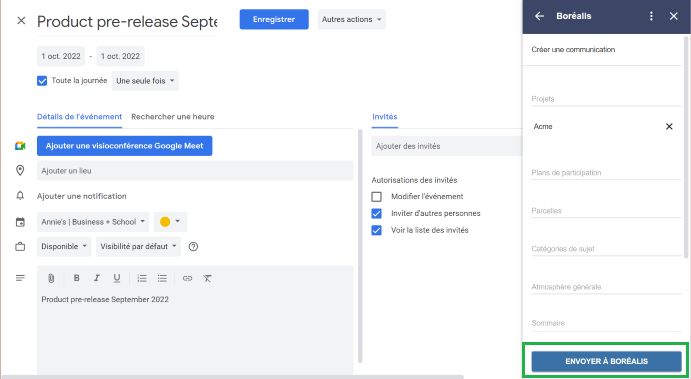Insert a bulleted list

(x=162, y=278)
